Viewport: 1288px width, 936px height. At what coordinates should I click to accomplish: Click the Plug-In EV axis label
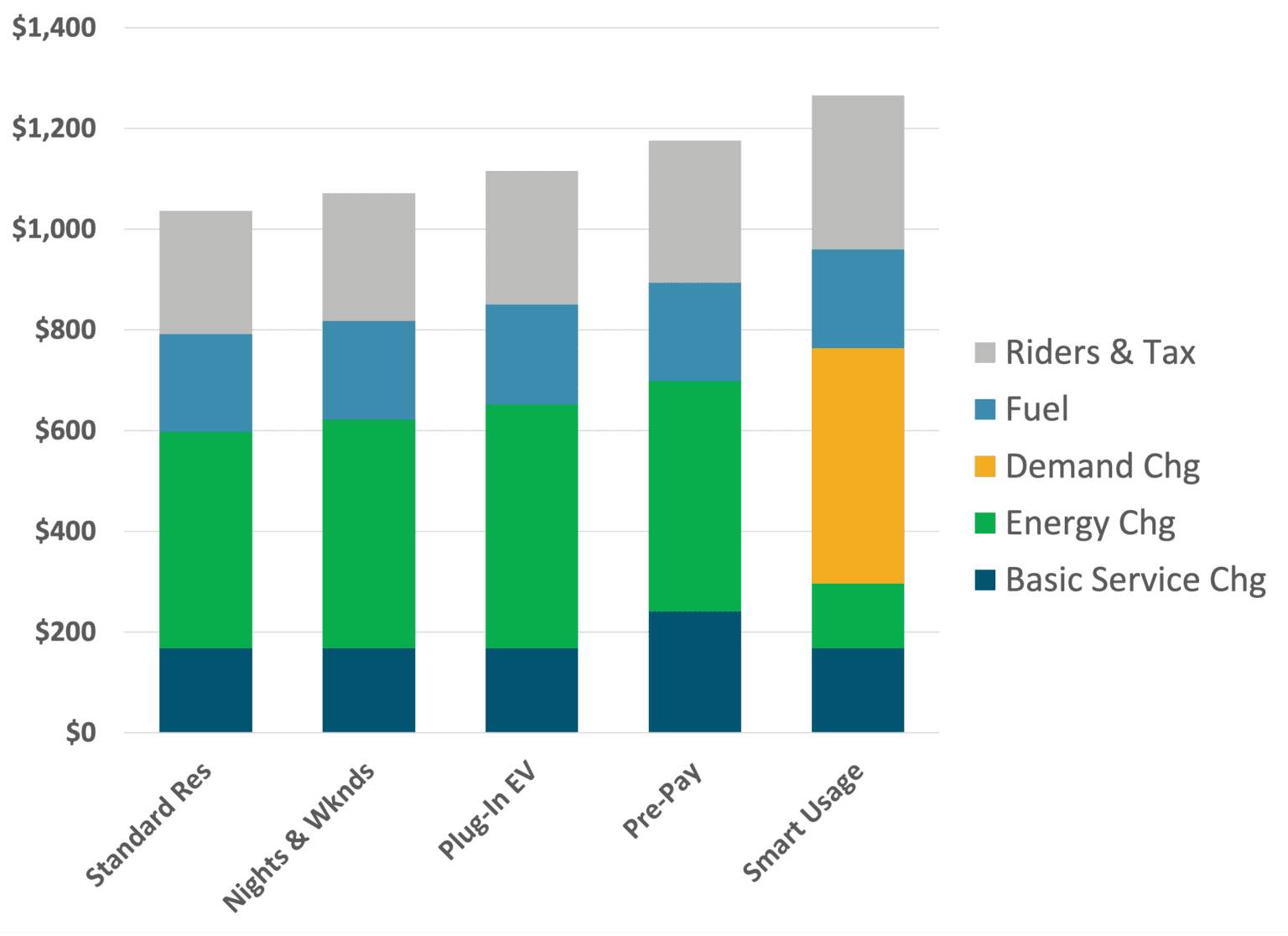tap(487, 811)
